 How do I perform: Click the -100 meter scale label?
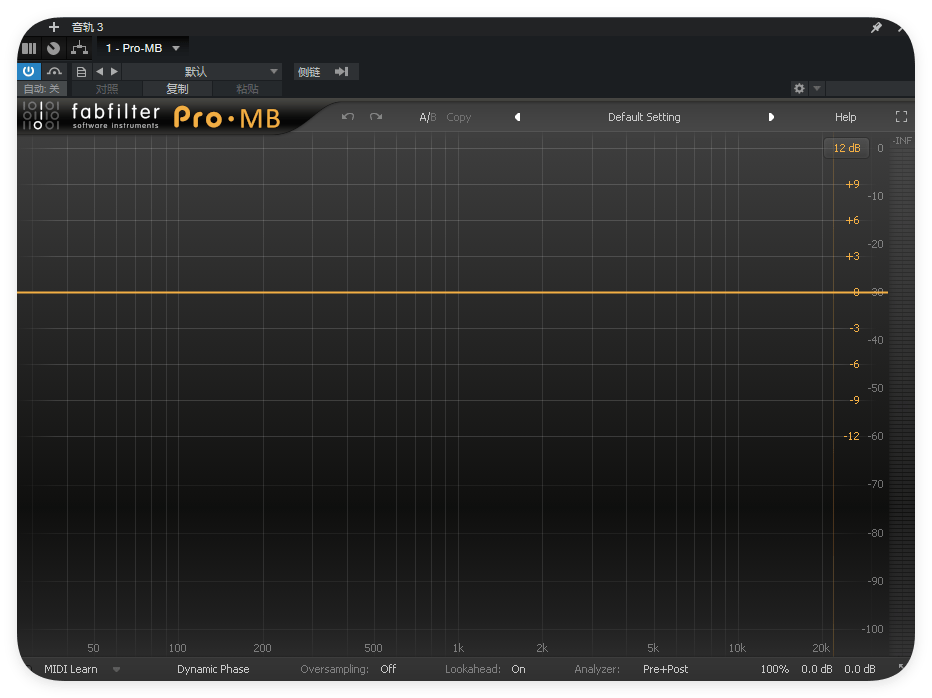(872, 629)
